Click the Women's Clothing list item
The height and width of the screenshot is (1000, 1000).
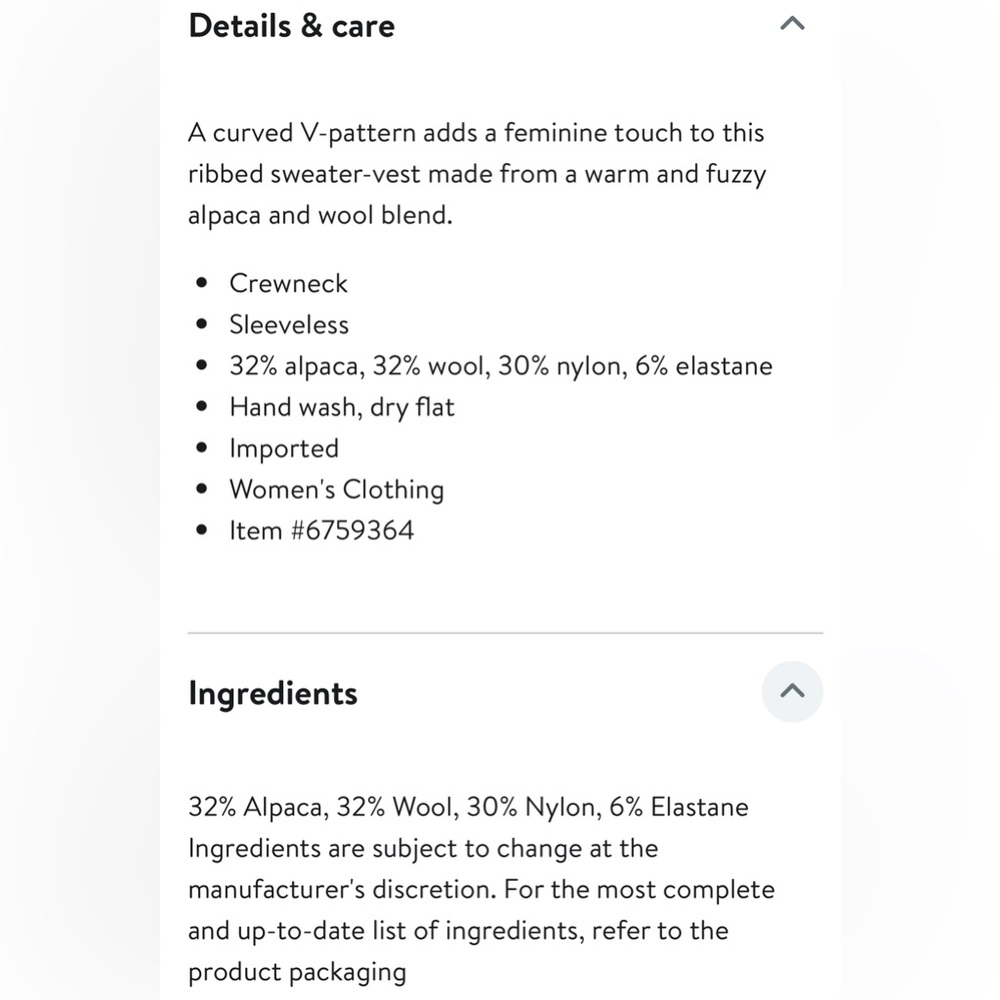pyautogui.click(x=337, y=489)
